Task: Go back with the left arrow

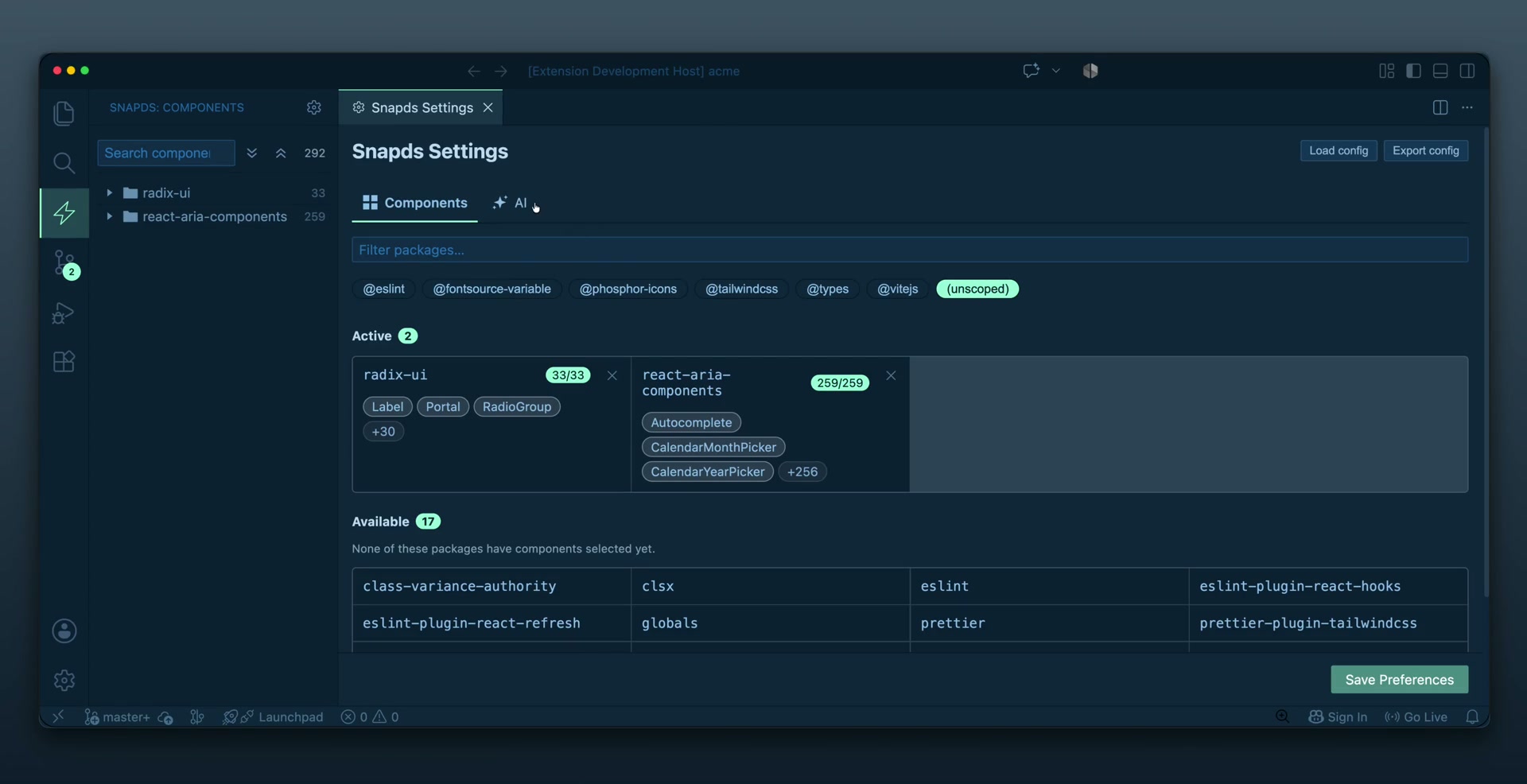Action: click(x=474, y=71)
